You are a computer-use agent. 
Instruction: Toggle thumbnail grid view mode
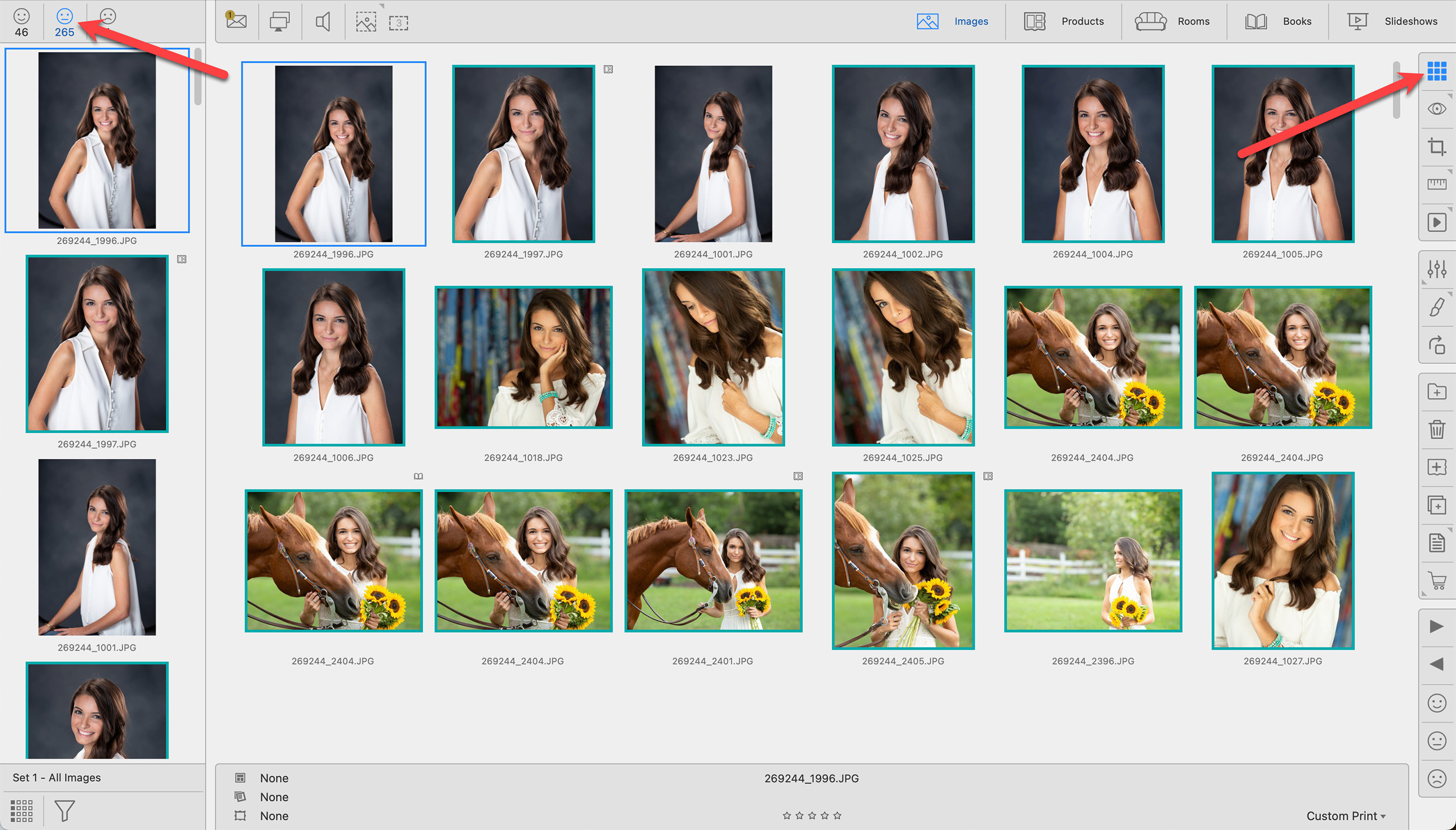(x=1436, y=71)
